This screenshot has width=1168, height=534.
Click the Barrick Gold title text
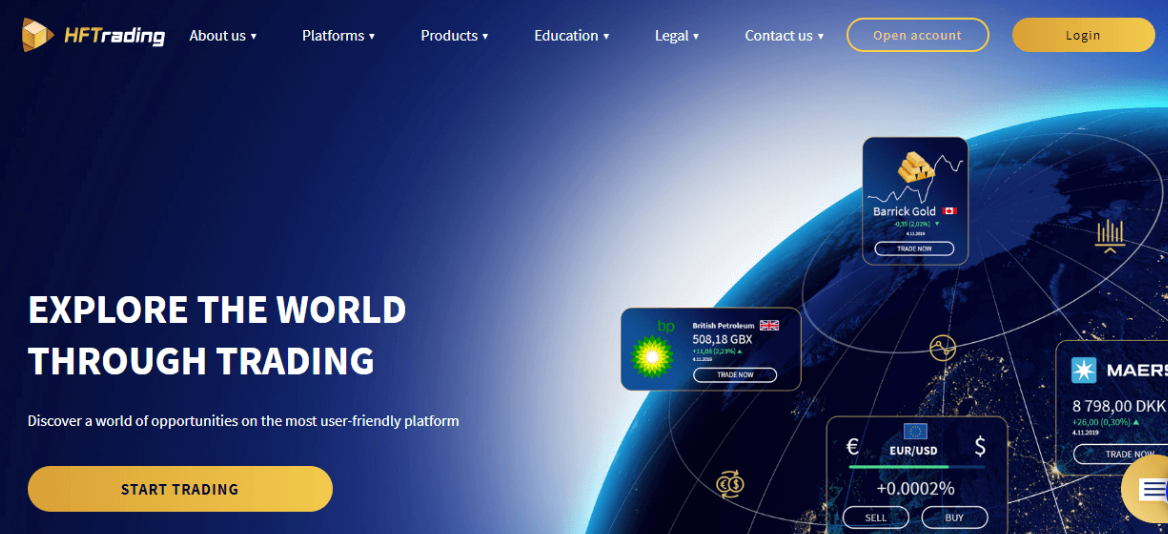pos(904,212)
